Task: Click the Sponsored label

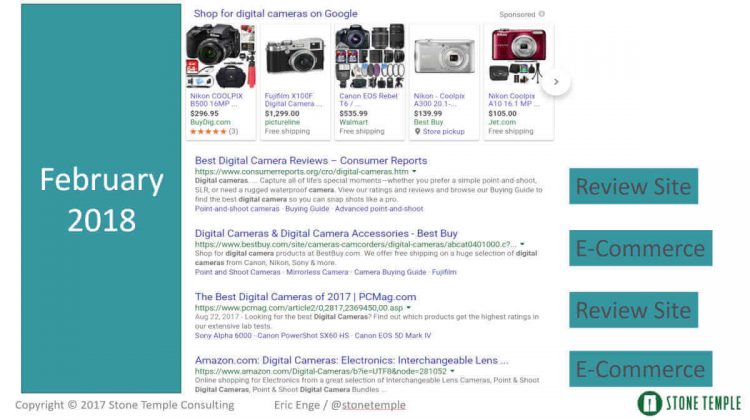Action: click(x=517, y=14)
